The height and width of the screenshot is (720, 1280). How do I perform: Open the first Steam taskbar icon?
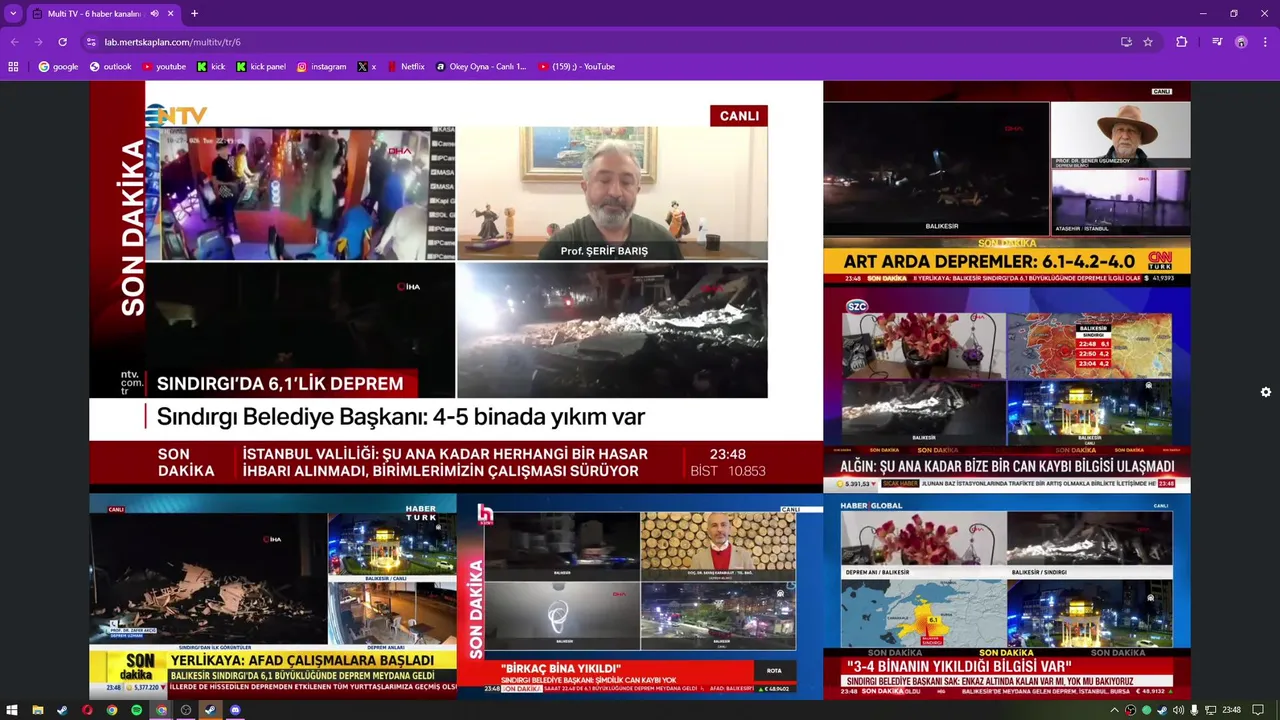pyautogui.click(x=62, y=710)
